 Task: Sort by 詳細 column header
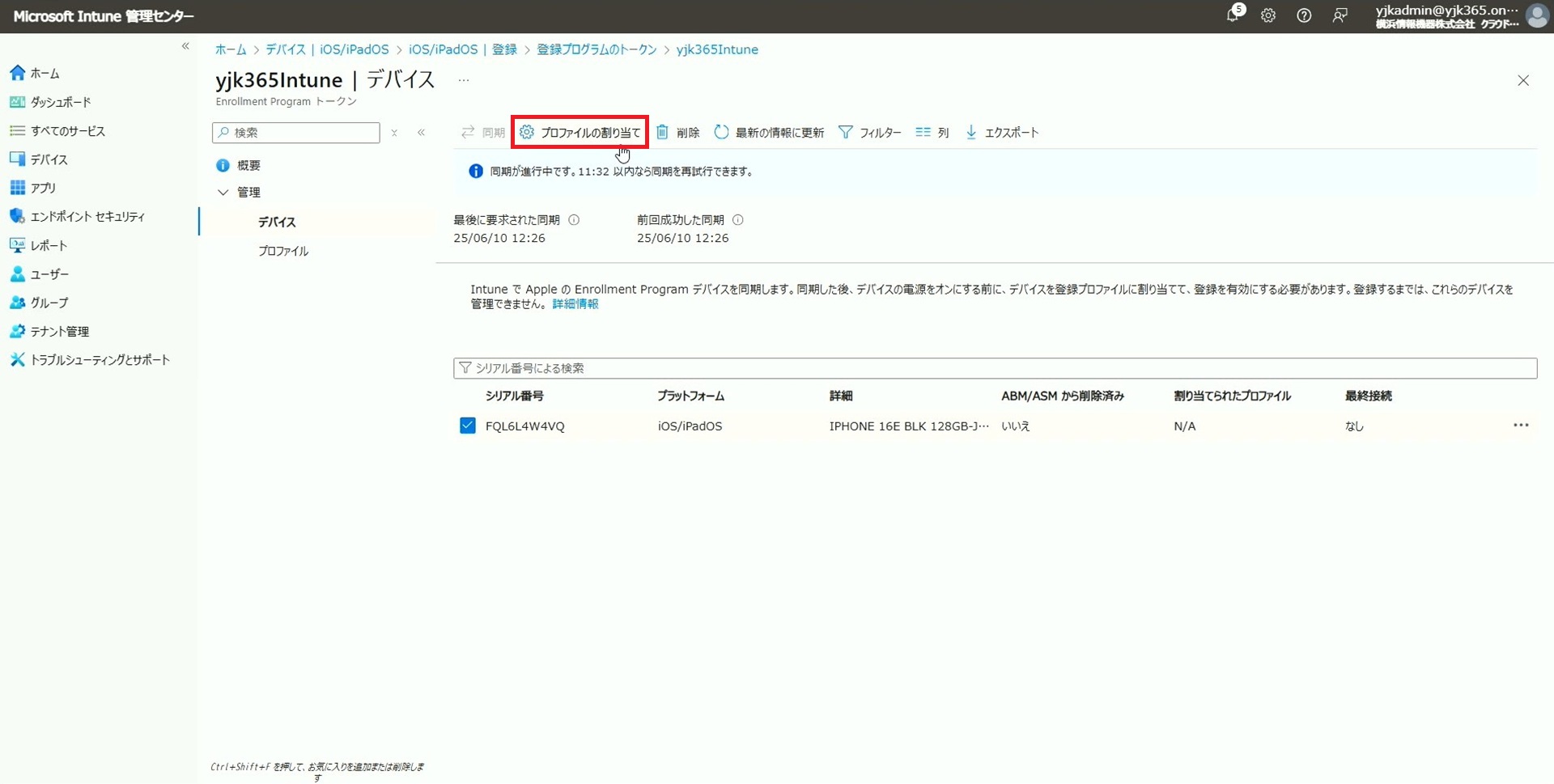[x=841, y=396]
